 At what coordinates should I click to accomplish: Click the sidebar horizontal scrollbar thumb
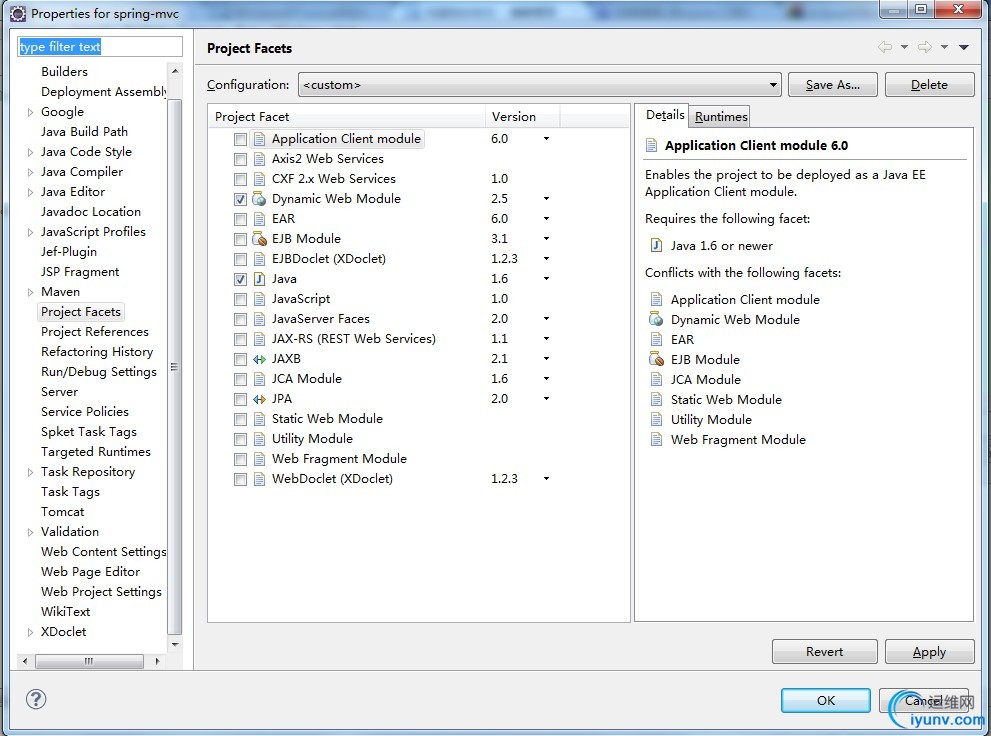(x=89, y=661)
